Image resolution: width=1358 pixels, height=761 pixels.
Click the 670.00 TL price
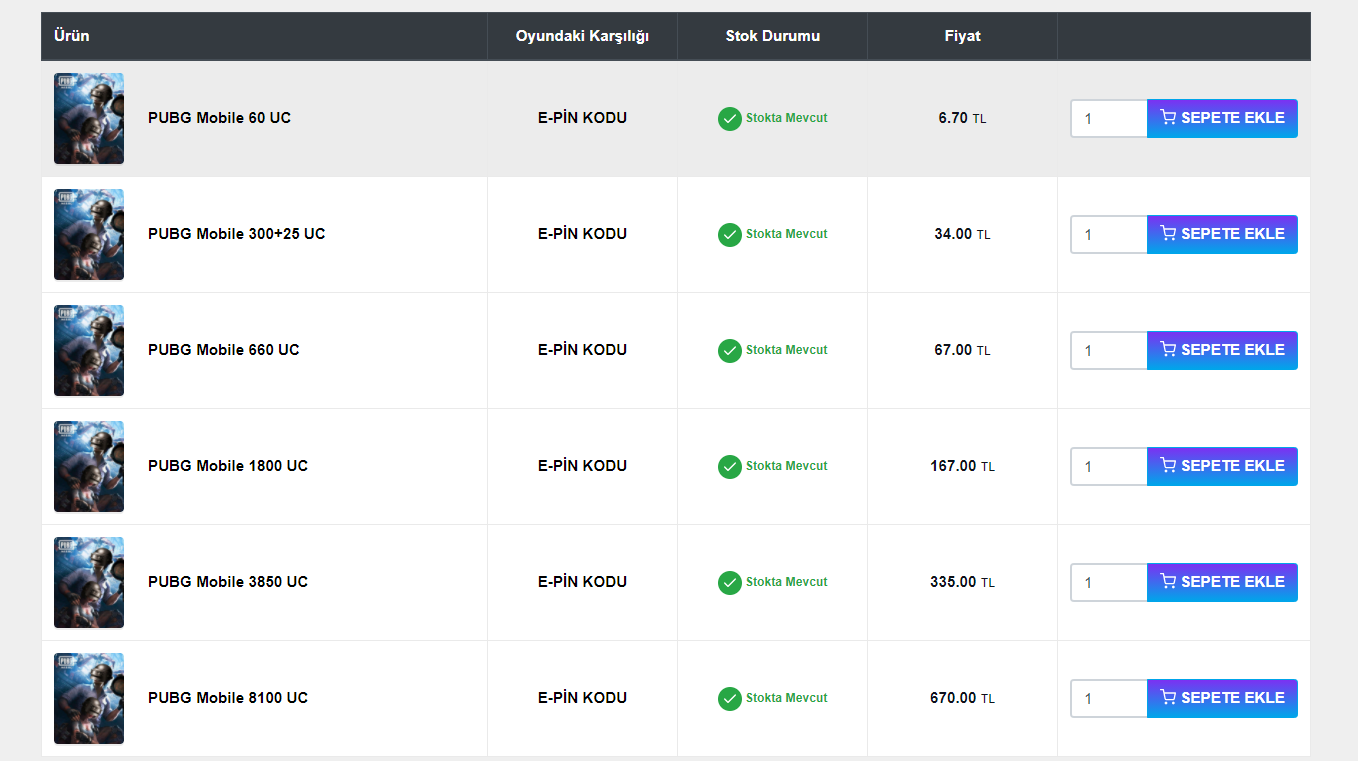(x=962, y=698)
